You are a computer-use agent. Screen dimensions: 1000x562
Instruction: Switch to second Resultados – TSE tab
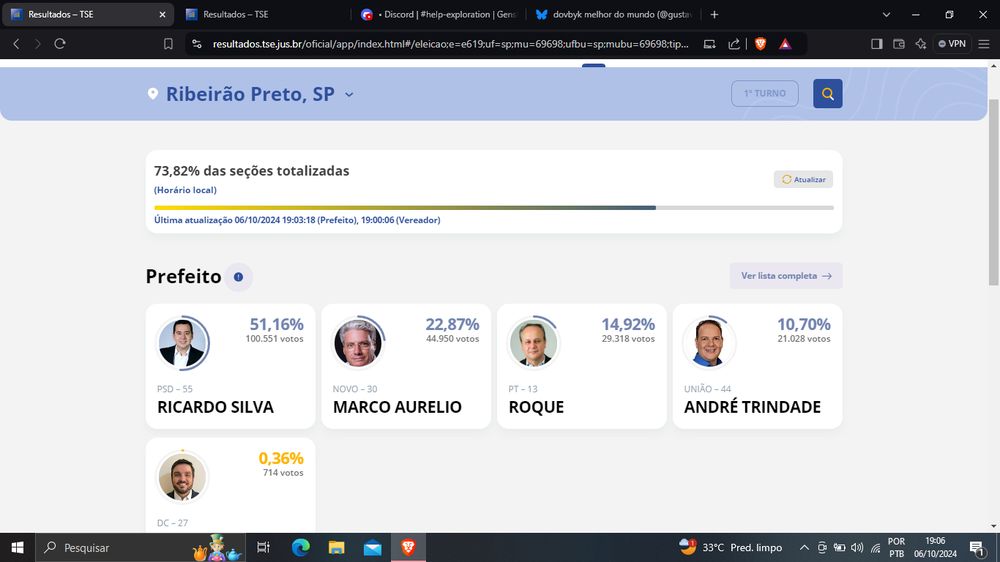pyautogui.click(x=261, y=14)
